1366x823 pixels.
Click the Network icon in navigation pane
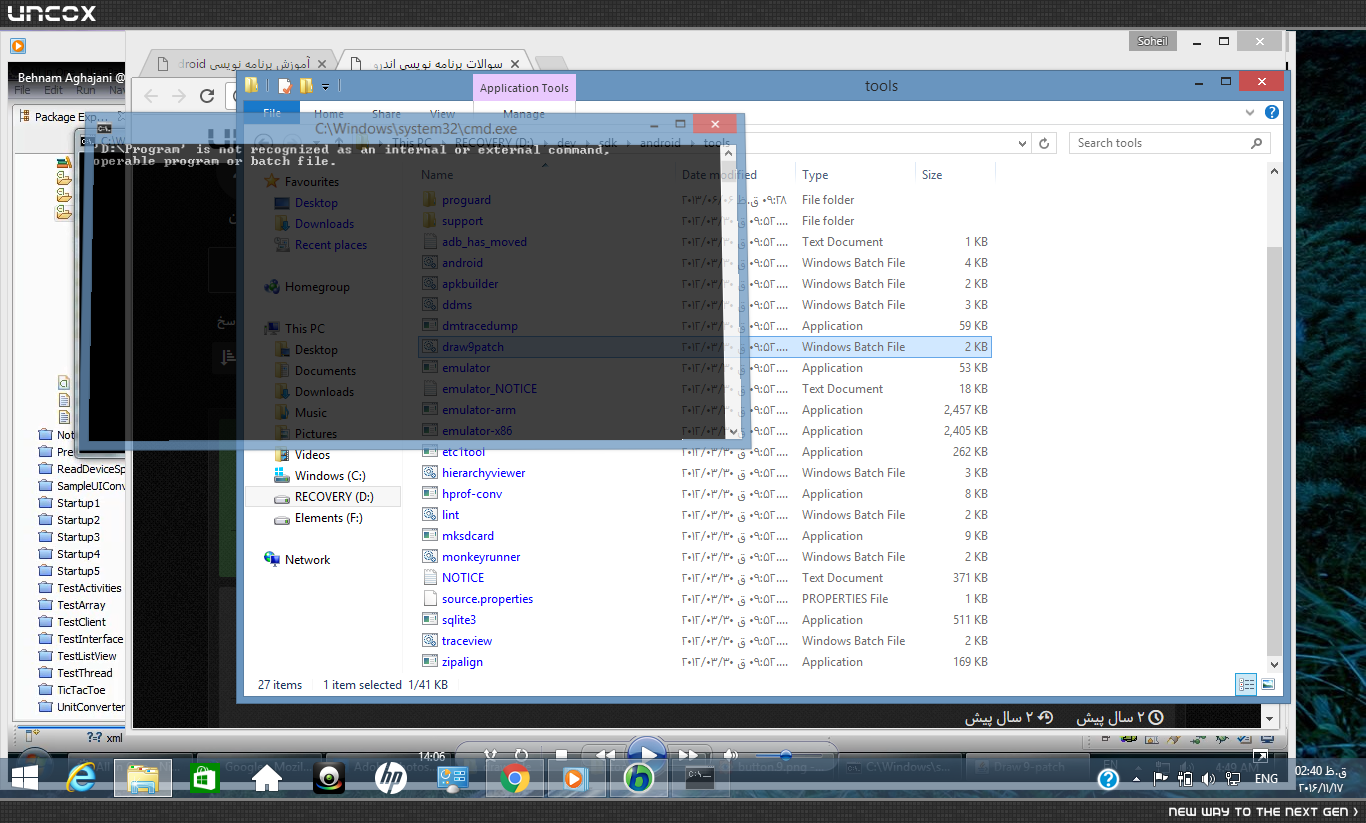point(272,559)
